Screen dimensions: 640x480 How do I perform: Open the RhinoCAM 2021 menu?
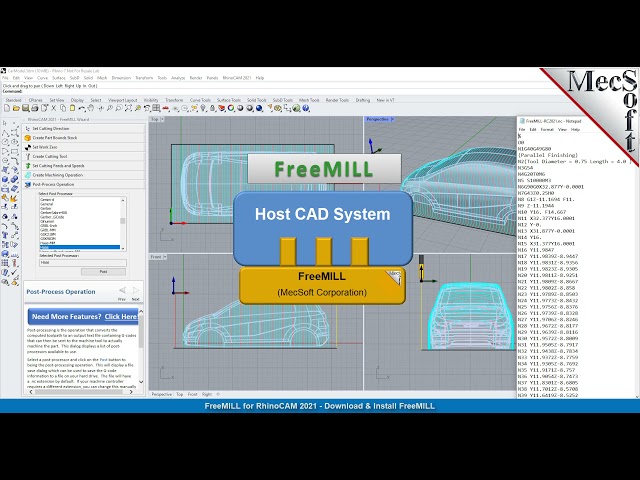point(237,78)
